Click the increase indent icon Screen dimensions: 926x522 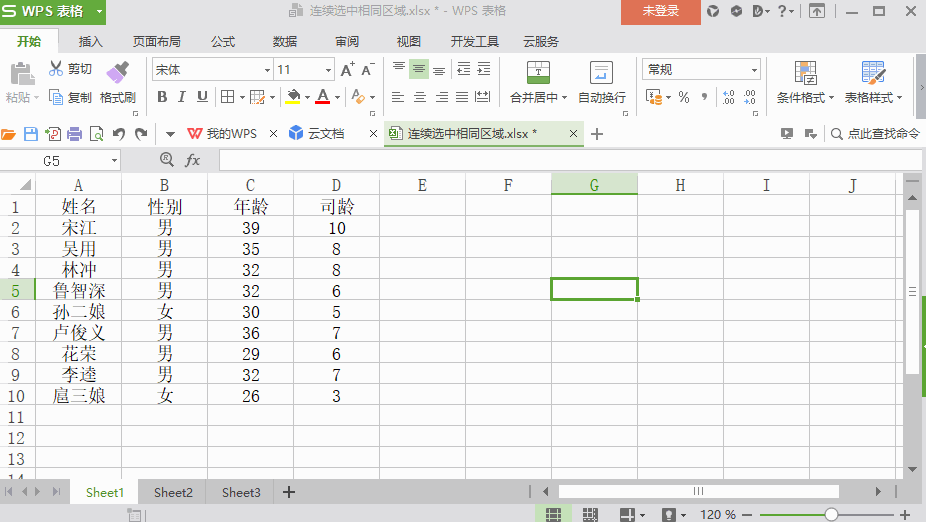(x=484, y=69)
